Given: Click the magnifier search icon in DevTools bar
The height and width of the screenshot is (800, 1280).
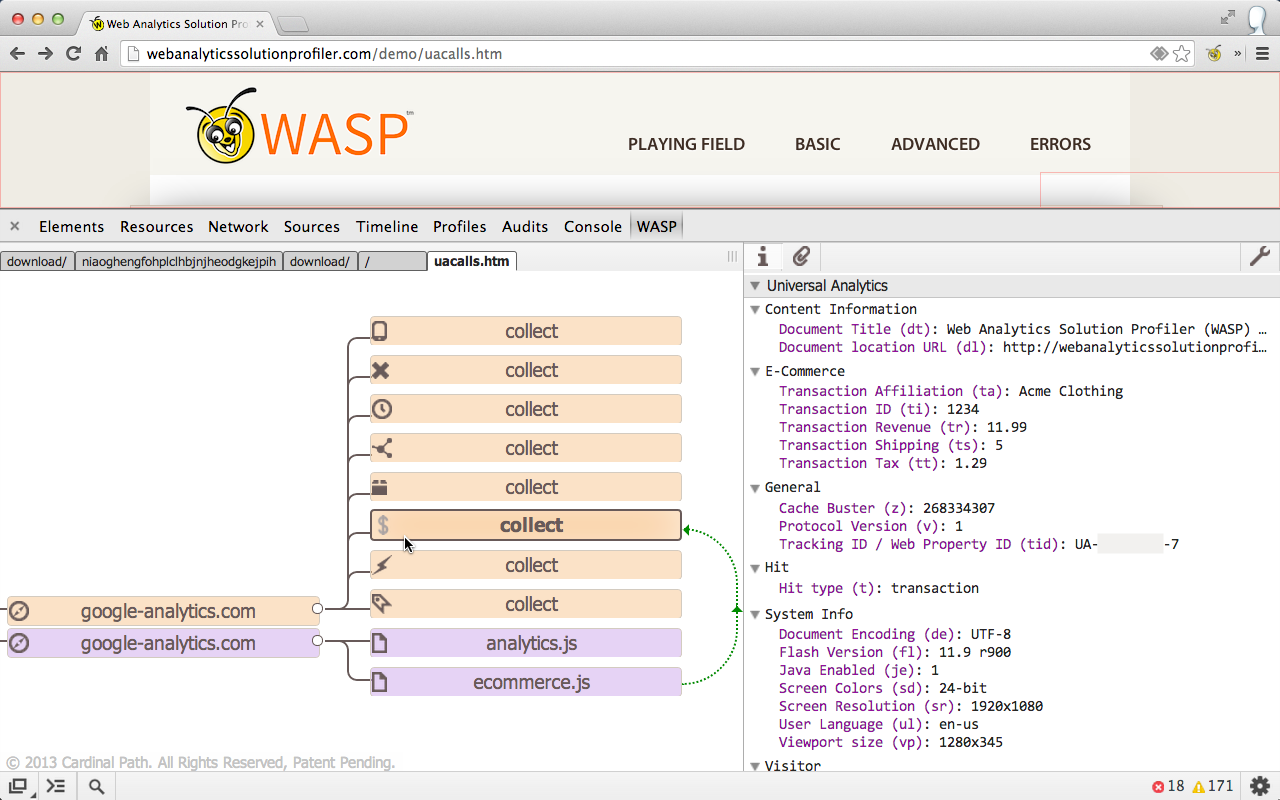Looking at the screenshot, I should pyautogui.click(x=96, y=787).
